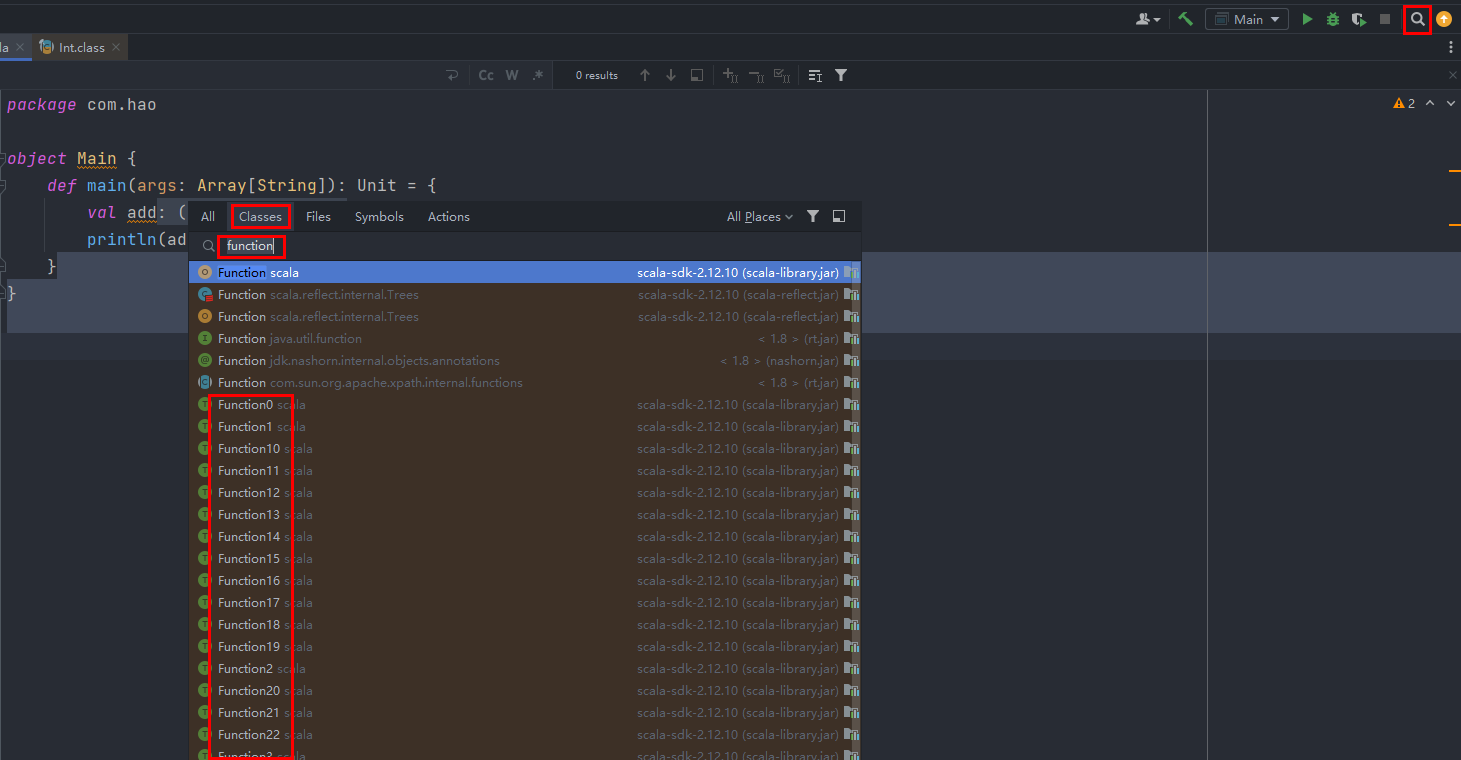Go to next occurrence down arrow
1461x760 pixels.
pyautogui.click(x=671, y=75)
